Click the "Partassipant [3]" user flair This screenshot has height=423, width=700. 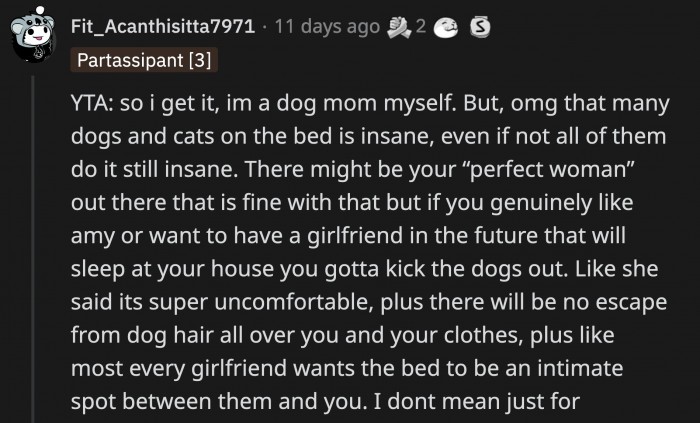coord(144,61)
